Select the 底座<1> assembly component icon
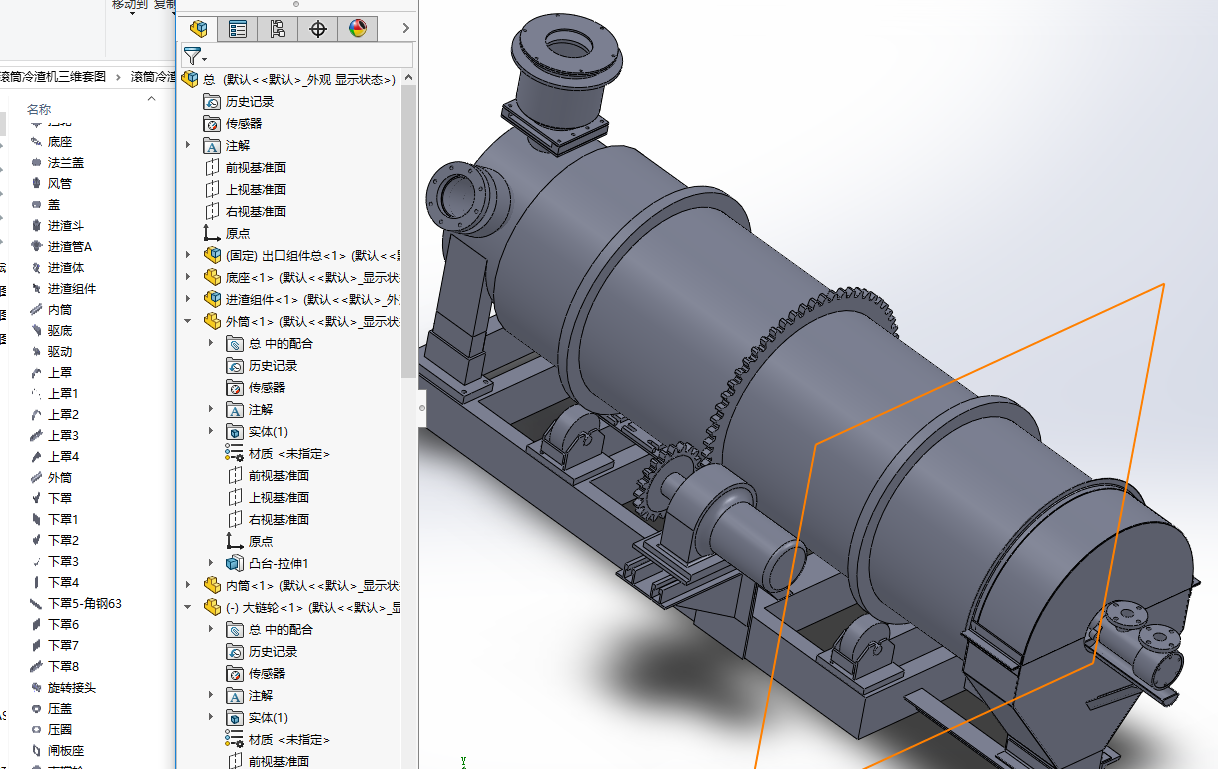1218x769 pixels. [x=212, y=277]
